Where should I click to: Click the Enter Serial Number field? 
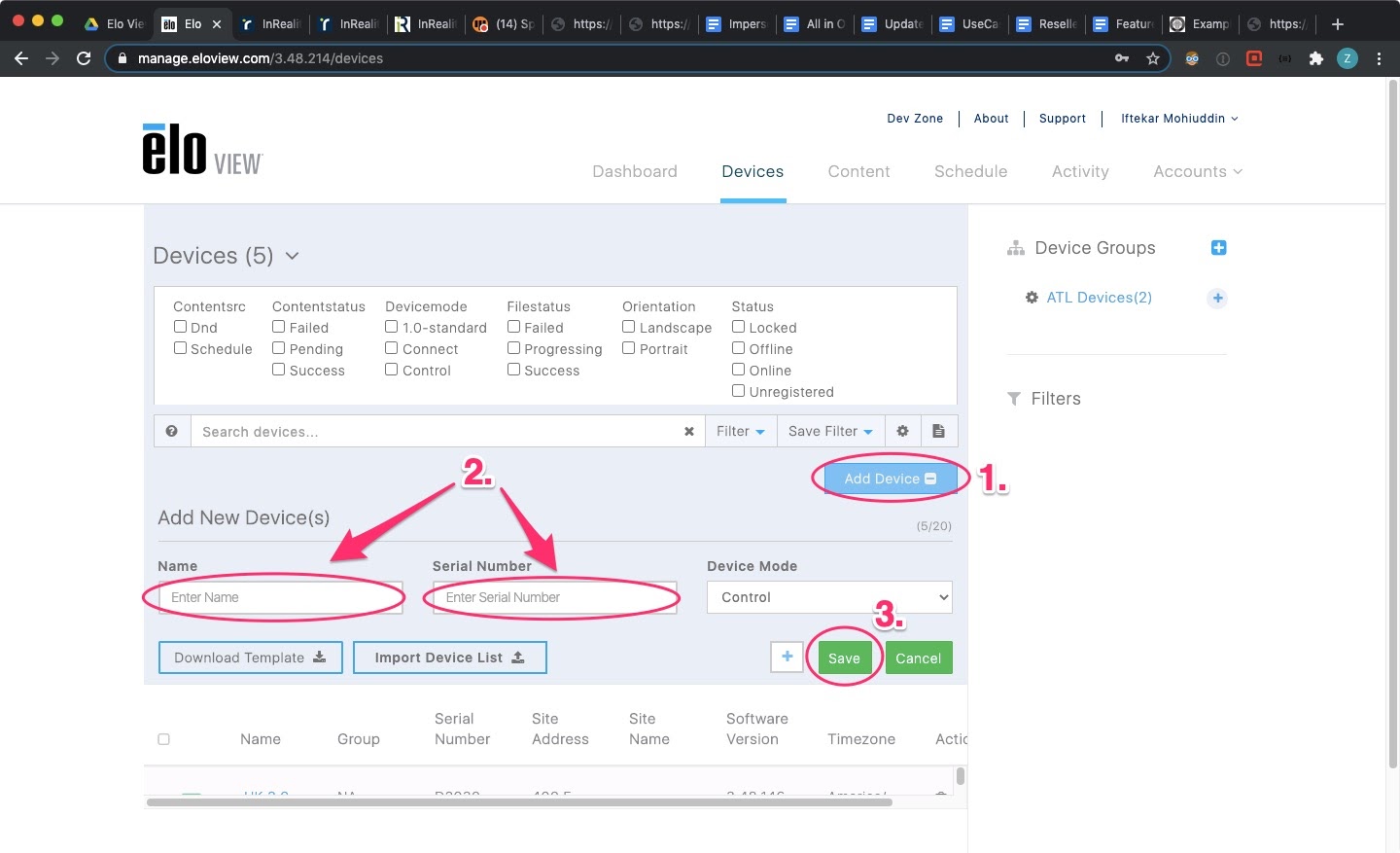554,597
